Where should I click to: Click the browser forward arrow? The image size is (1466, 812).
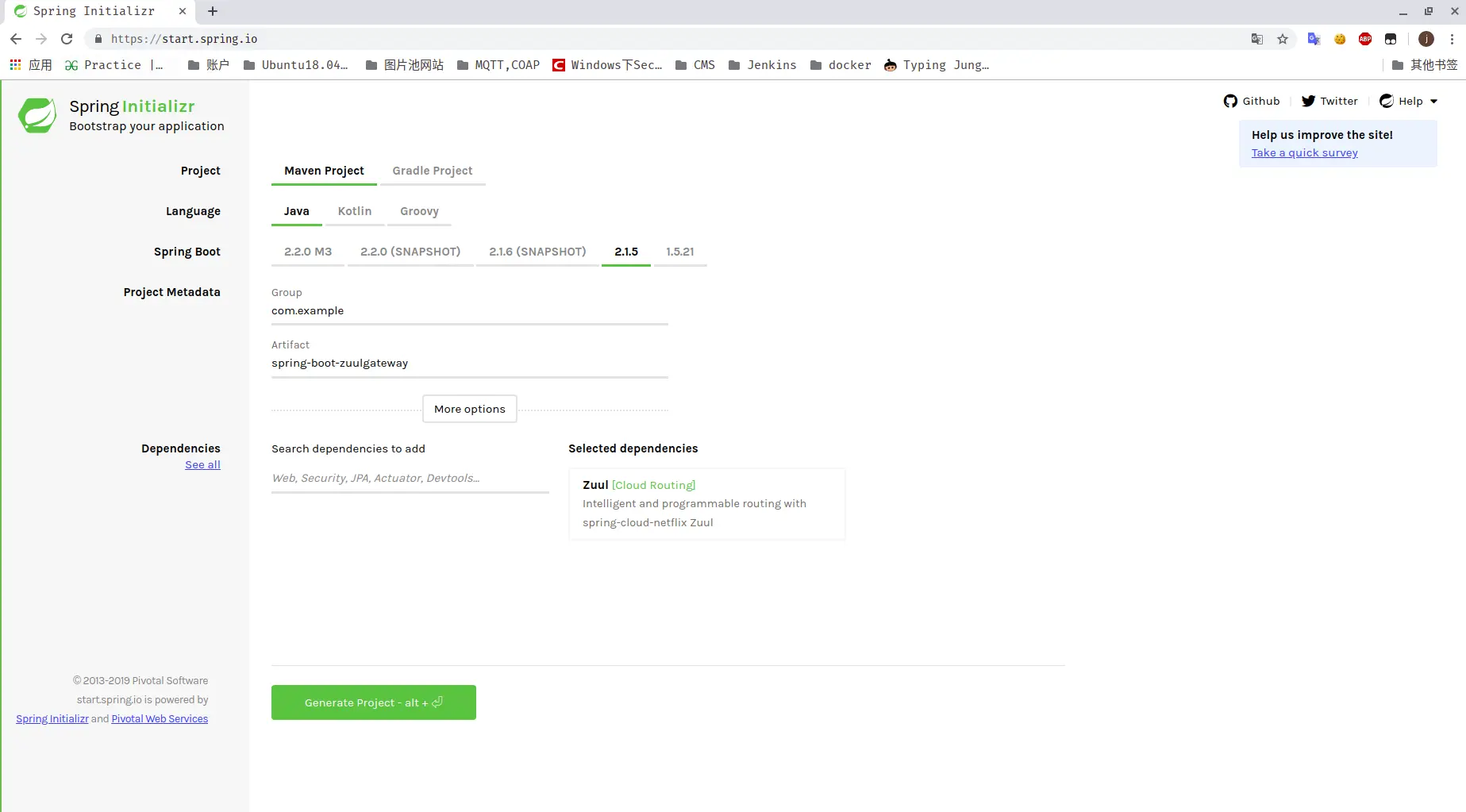click(x=41, y=39)
